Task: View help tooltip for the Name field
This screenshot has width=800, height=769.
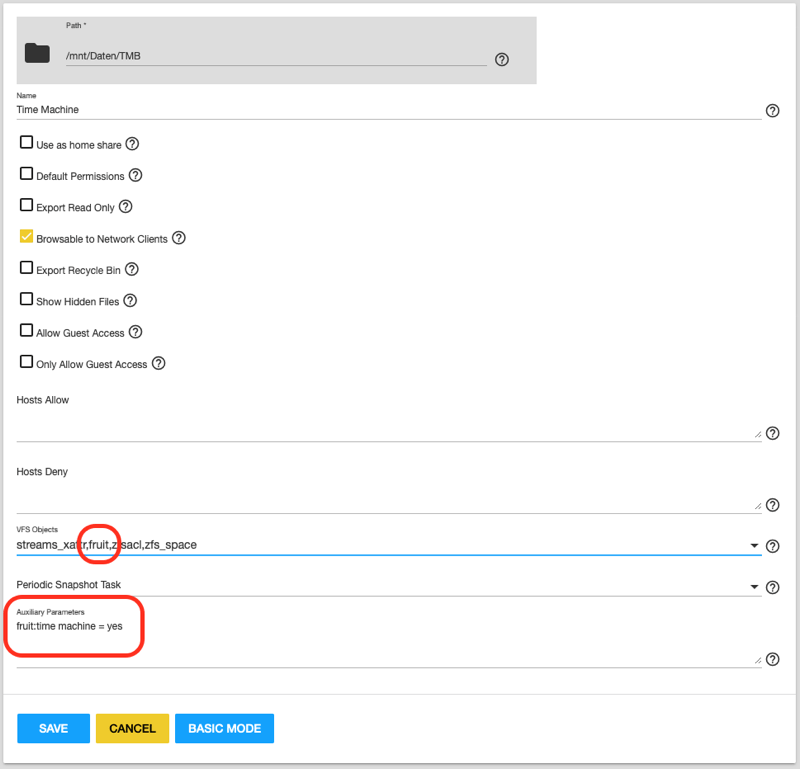Action: click(x=772, y=111)
